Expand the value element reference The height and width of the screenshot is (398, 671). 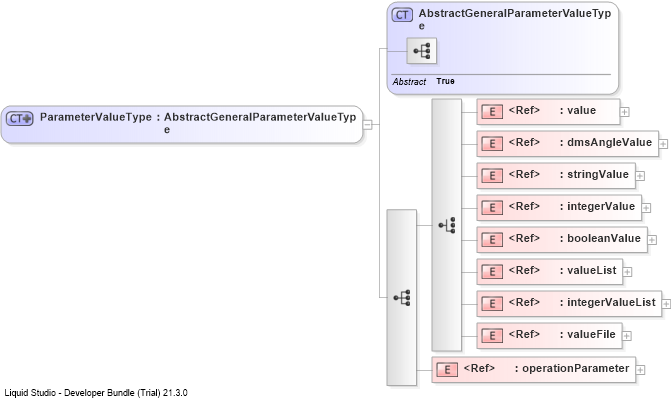pos(625,112)
